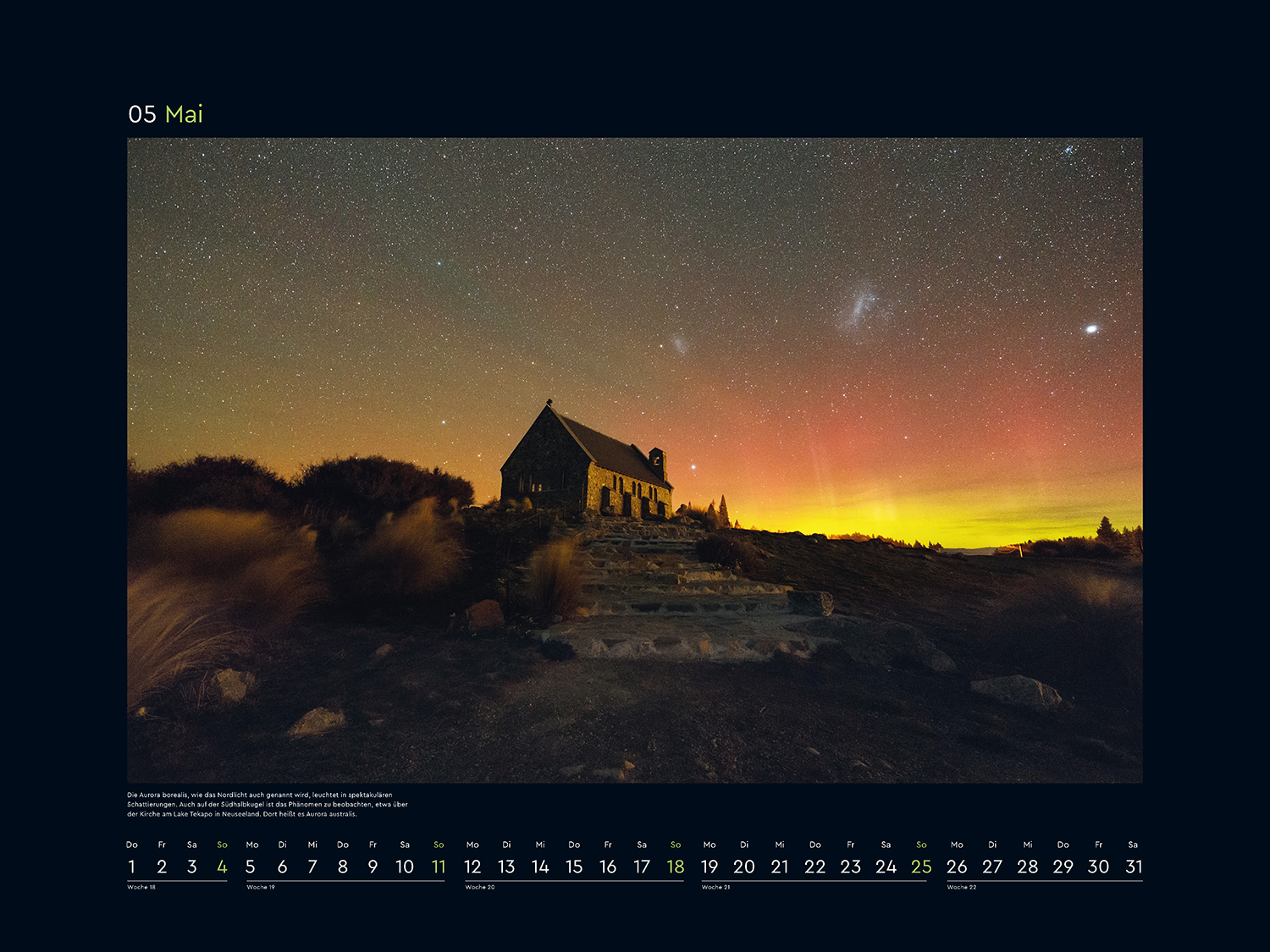1270x952 pixels.
Task: Select Thursday the 15th
Action: [574, 867]
